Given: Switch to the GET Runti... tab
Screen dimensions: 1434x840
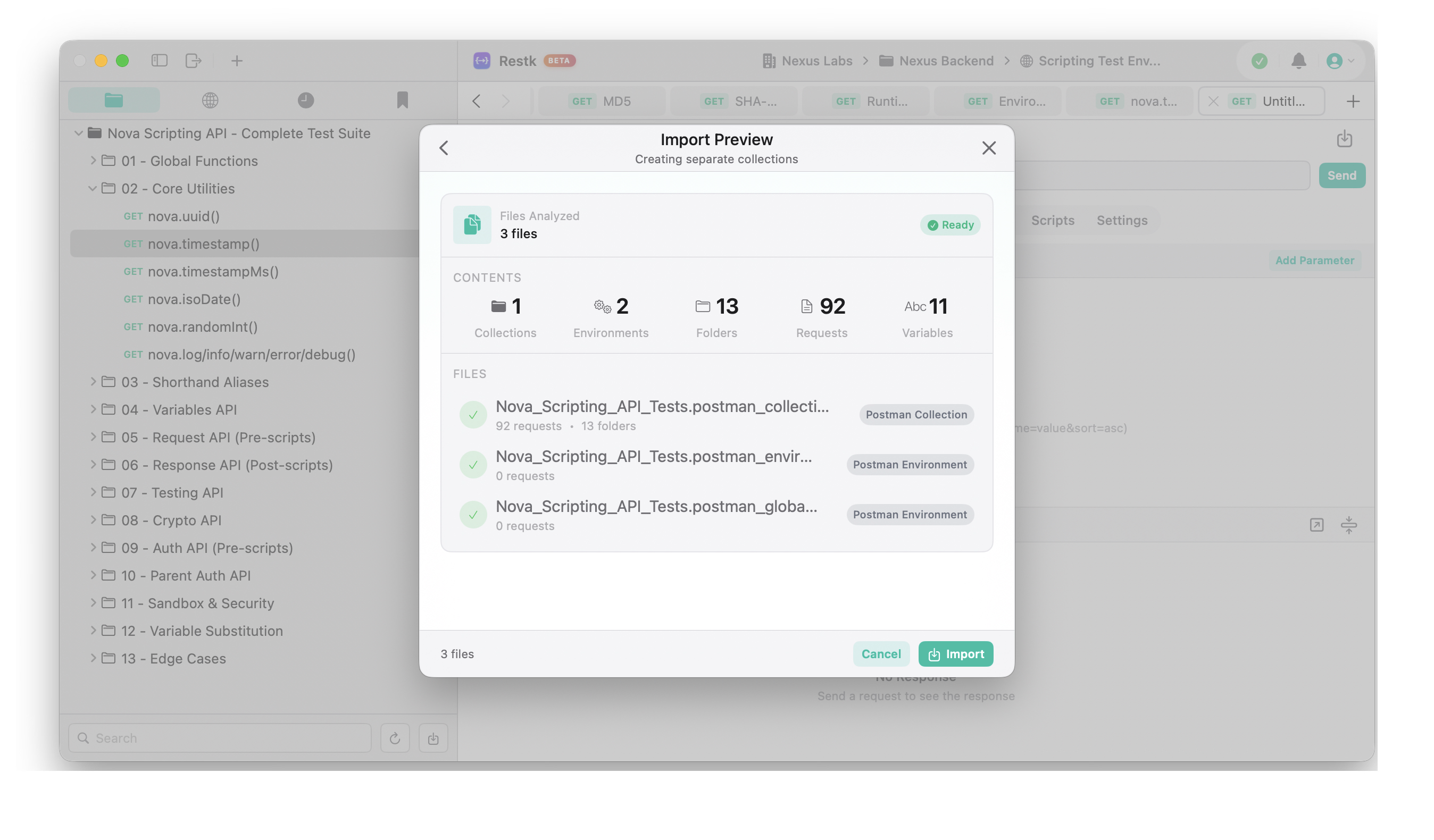Looking at the screenshot, I should [x=865, y=101].
